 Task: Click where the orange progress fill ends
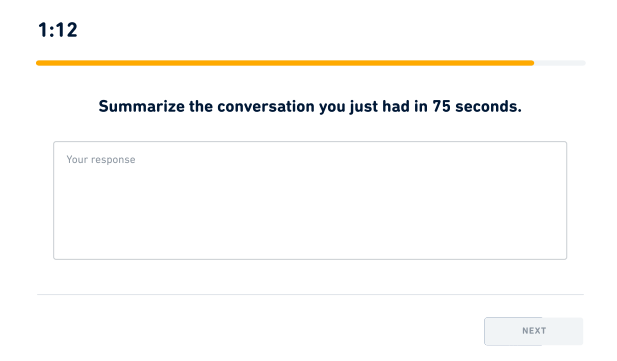pos(532,63)
